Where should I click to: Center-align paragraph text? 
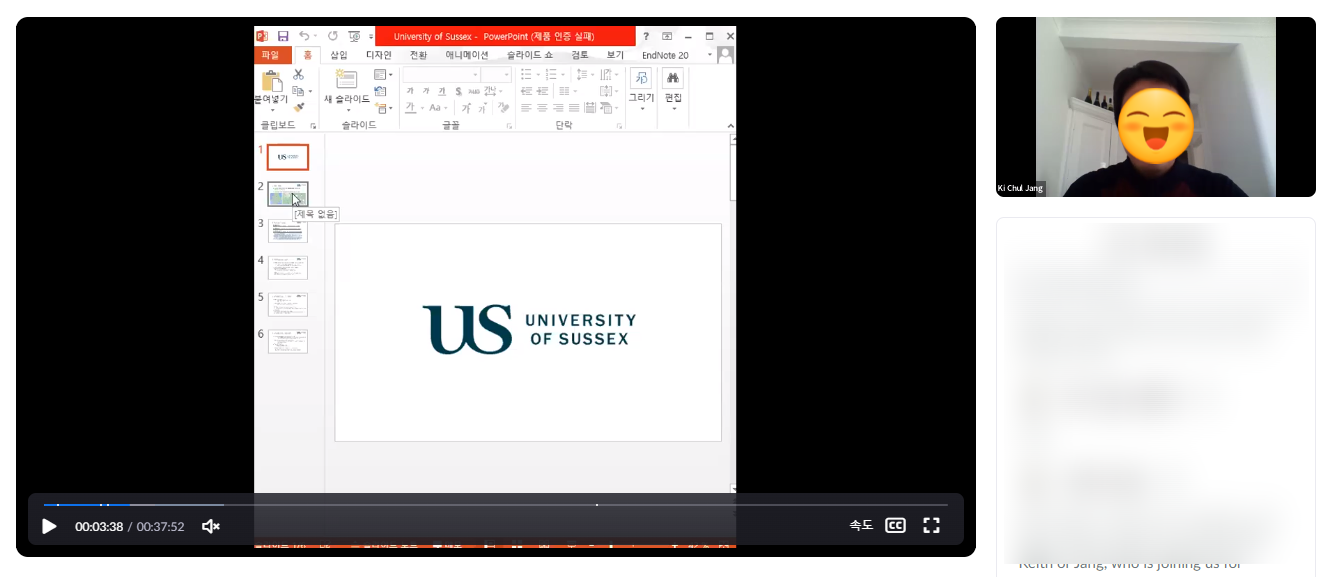pyautogui.click(x=543, y=108)
